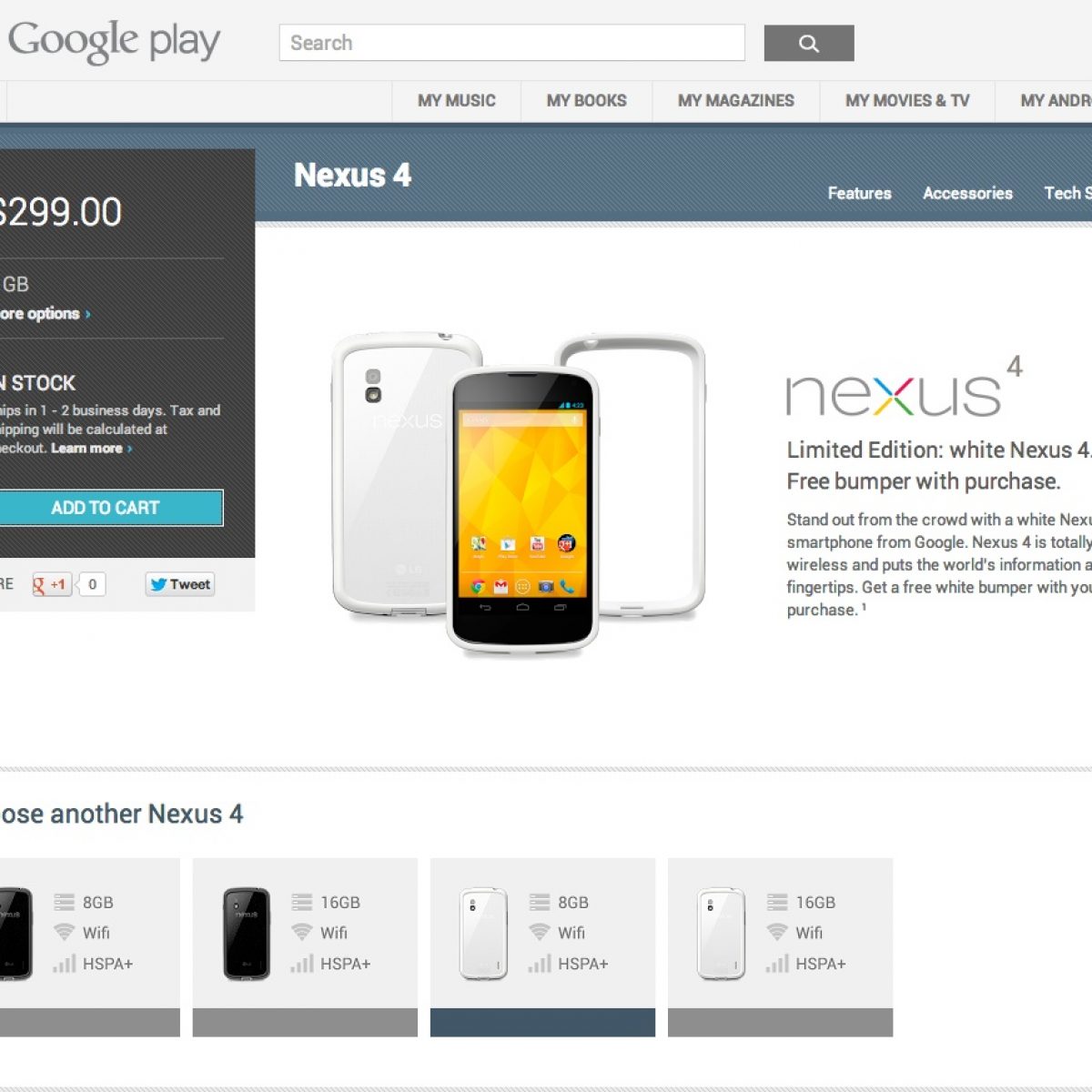The width and height of the screenshot is (1092, 1092).
Task: Click the magnifying glass search button
Action: tap(808, 43)
